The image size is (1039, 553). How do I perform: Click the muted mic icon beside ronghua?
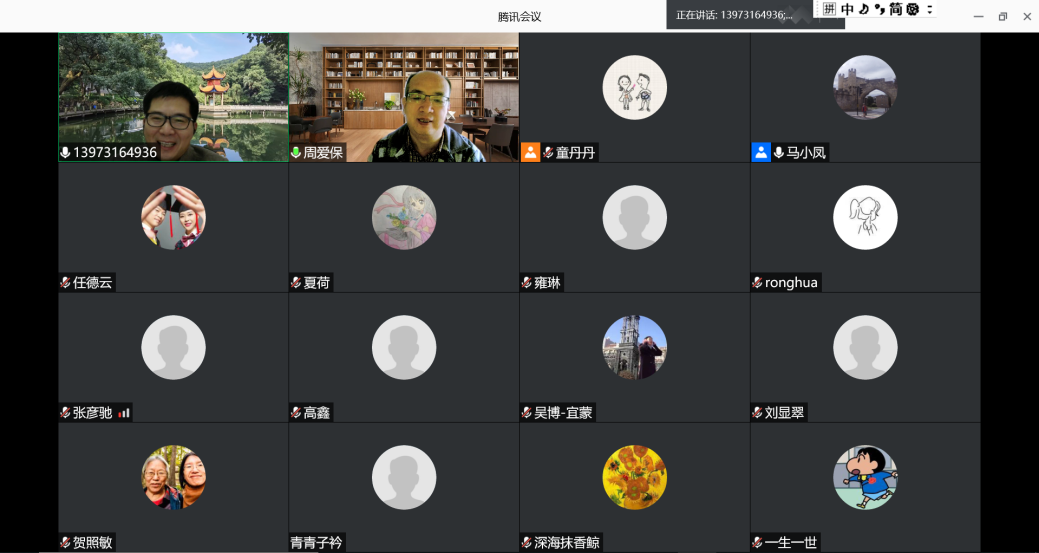[758, 283]
